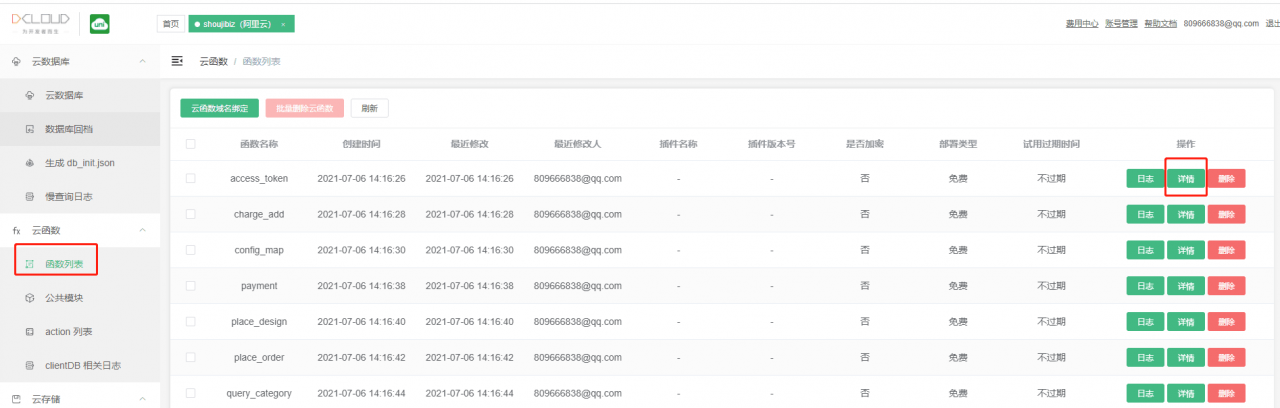Screen dimensions: 1280x408
Task: Click 删除 for payment row
Action: [1227, 286]
